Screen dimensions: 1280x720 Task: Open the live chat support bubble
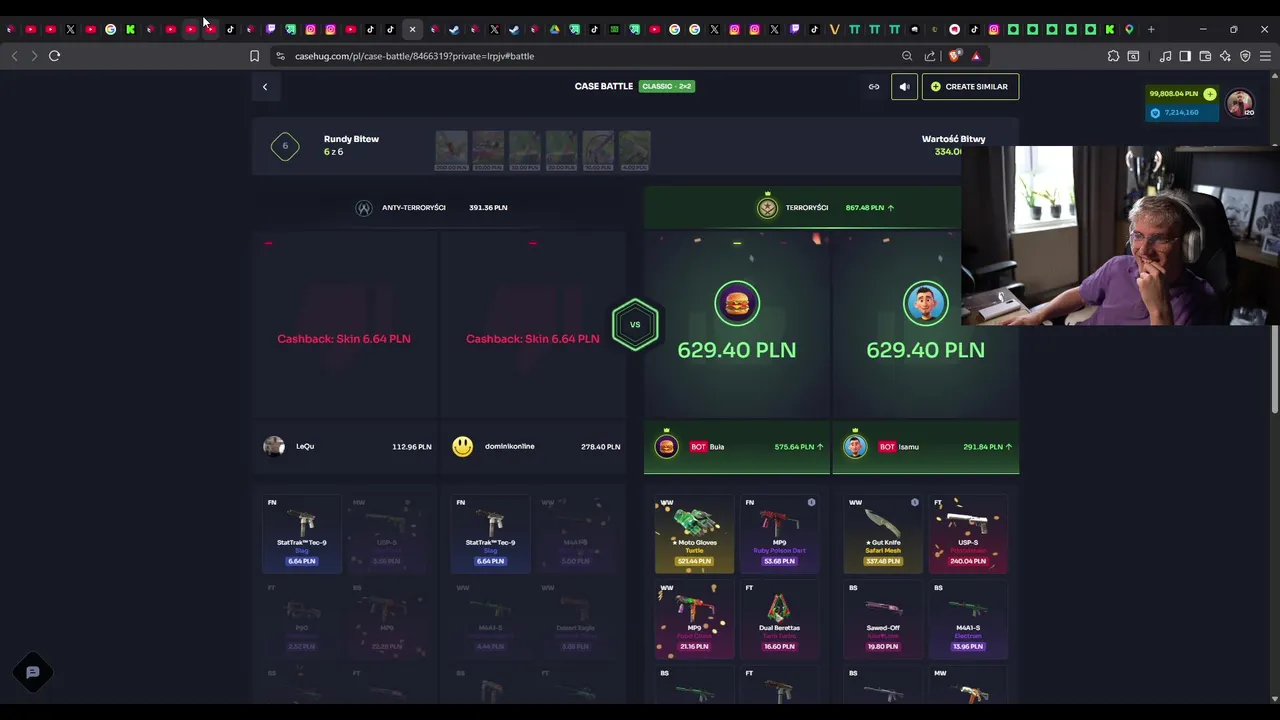33,672
